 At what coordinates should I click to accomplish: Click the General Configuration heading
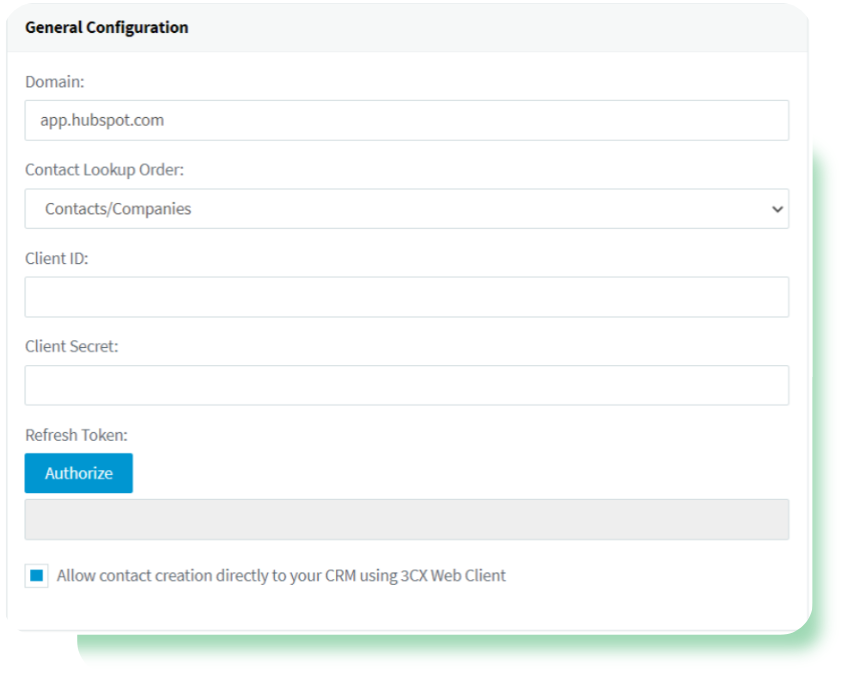(x=107, y=28)
